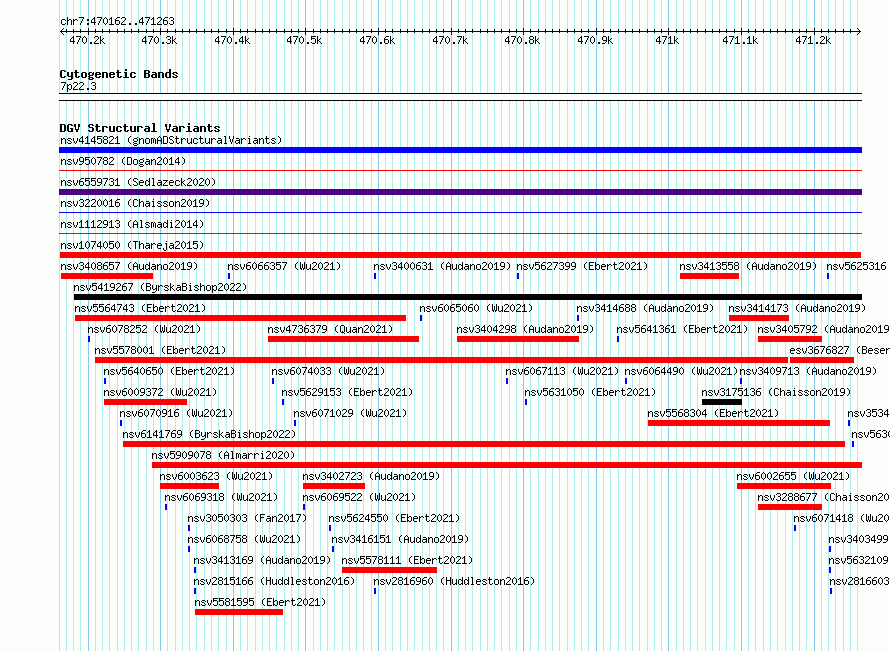Open nsv6070916 (Wu2021) variant label
The image size is (890, 651).
pyautogui.click(x=177, y=413)
